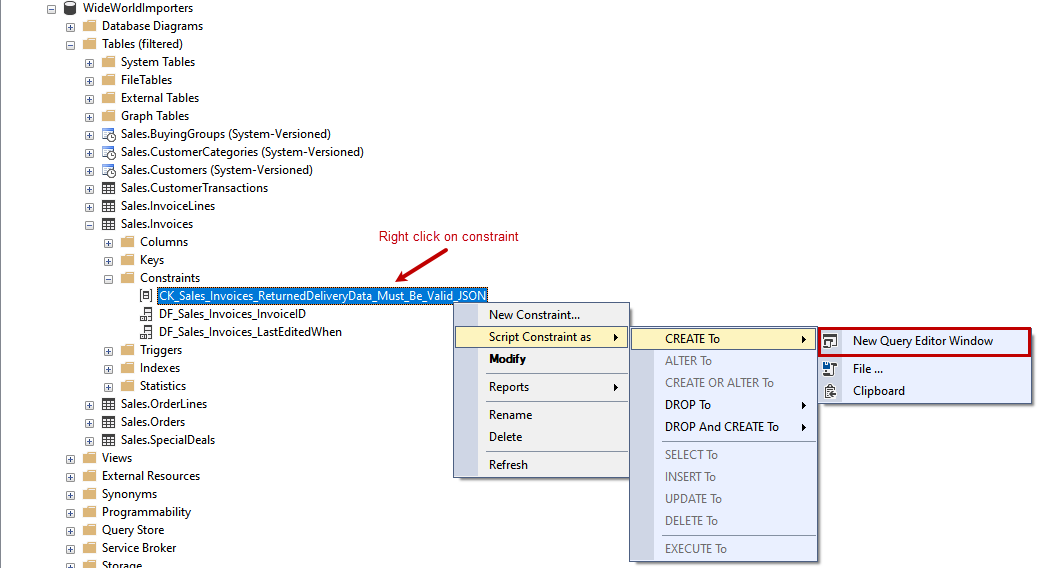Select Sales.SpecialDeals table label
Image resolution: width=1037 pixels, height=568 pixels.
tap(168, 440)
